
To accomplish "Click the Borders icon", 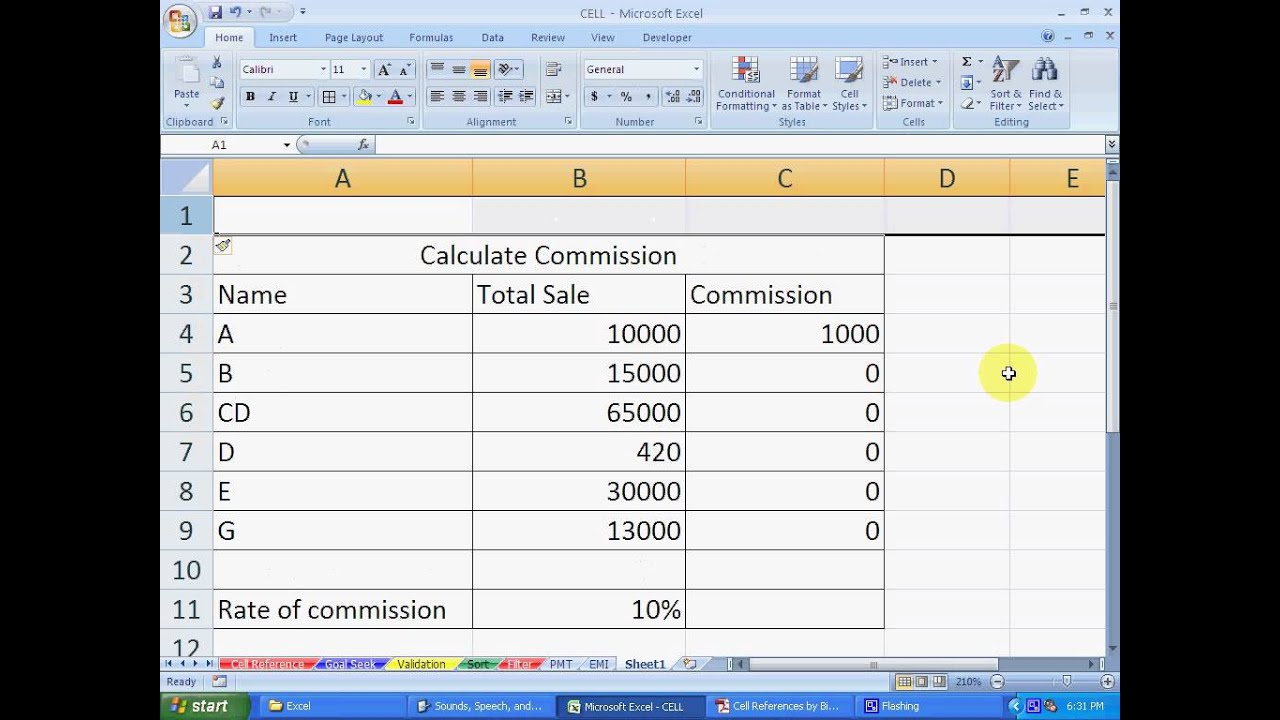I will click(329, 97).
